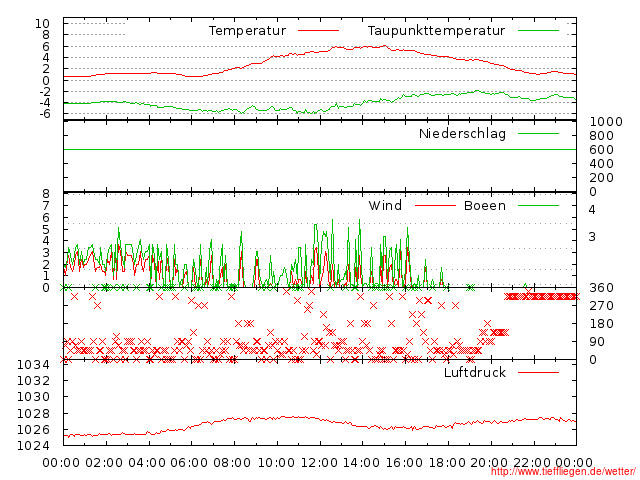Click the 14:00 time axis label

pos(362,463)
